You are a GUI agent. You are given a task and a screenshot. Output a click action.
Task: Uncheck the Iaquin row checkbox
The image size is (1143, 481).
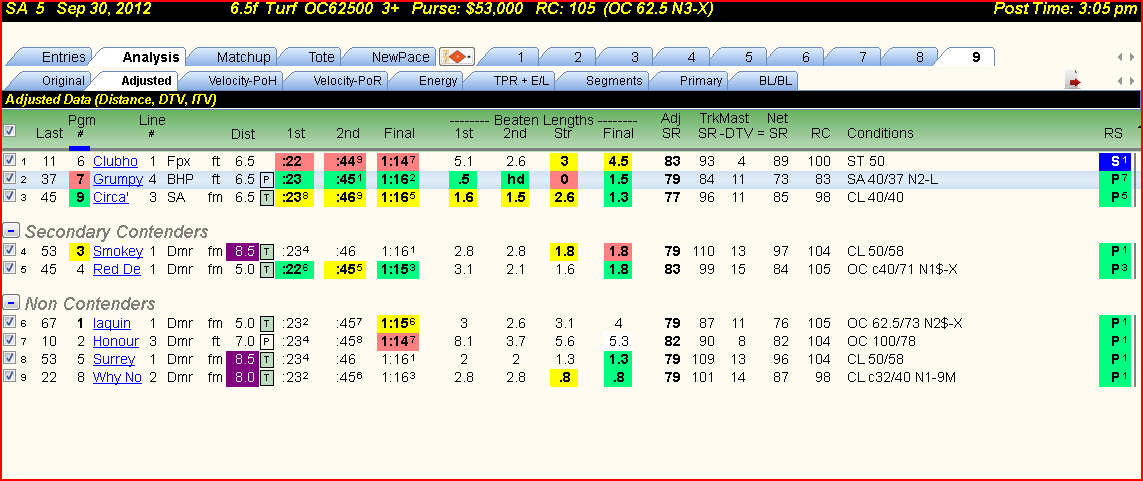[9, 323]
